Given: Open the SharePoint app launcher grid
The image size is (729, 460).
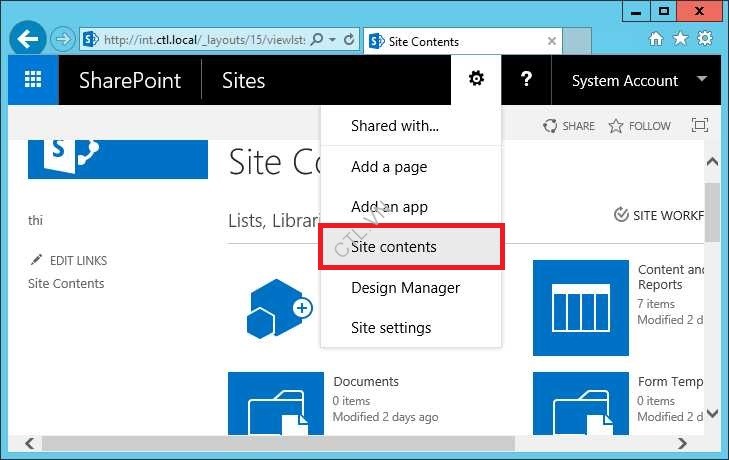Looking at the screenshot, I should point(33,80).
